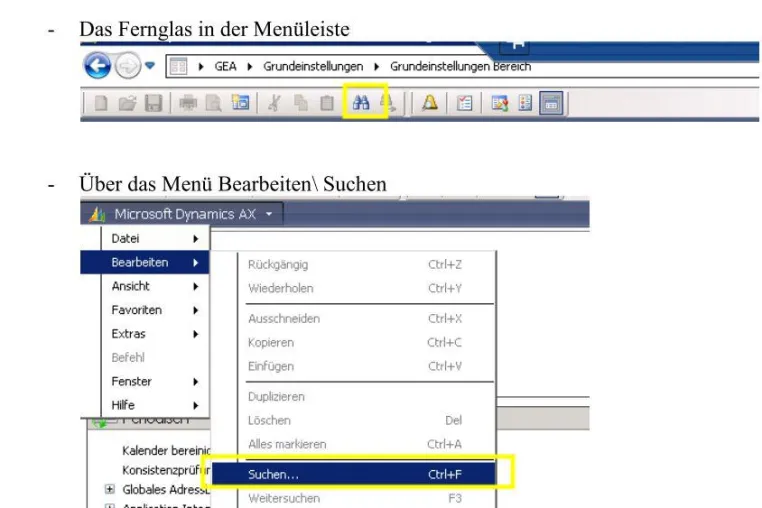Click the root icon in the address bar
The width and height of the screenshot is (762, 508).
178,66
